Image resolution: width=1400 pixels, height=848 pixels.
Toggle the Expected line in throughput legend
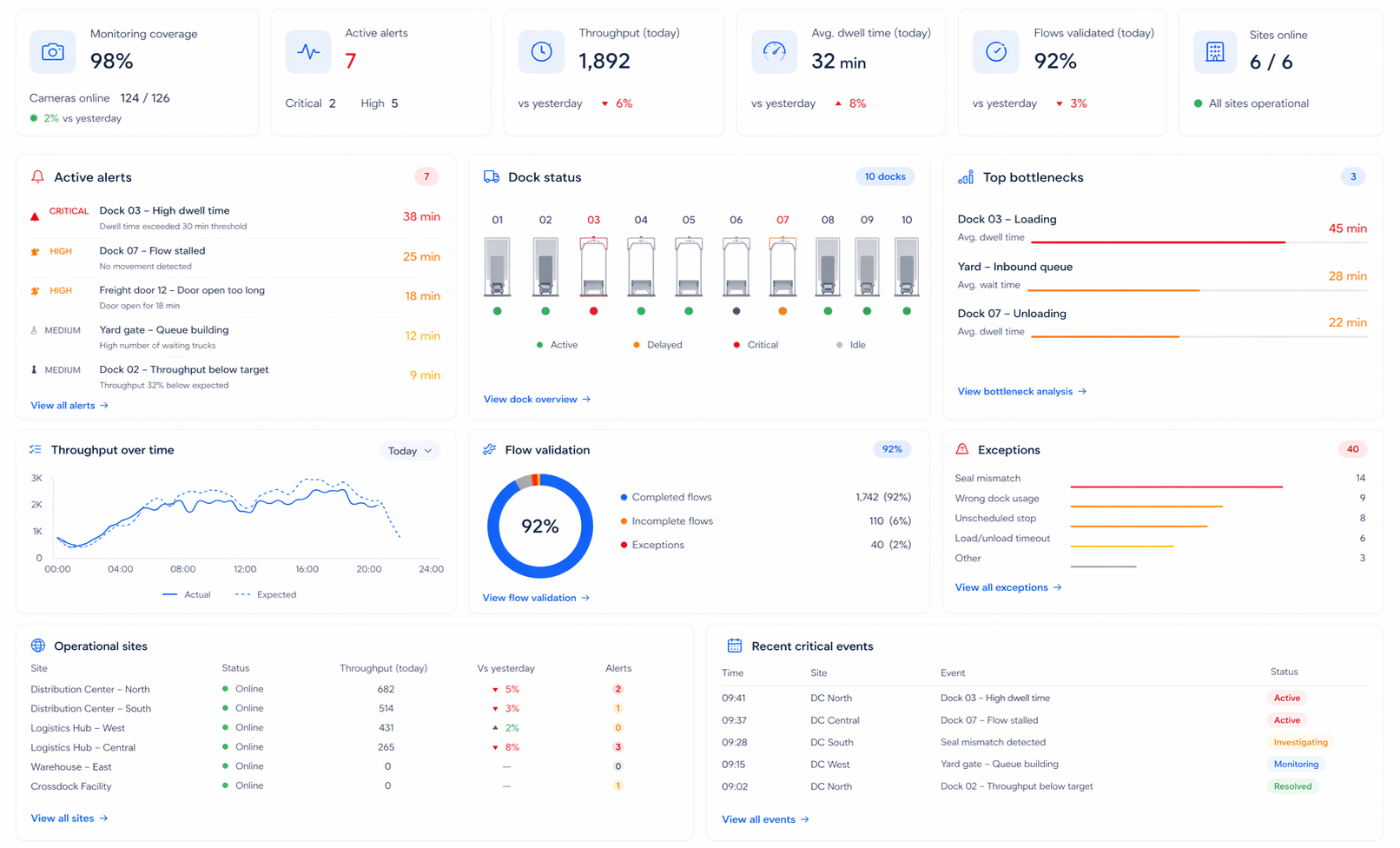point(265,594)
